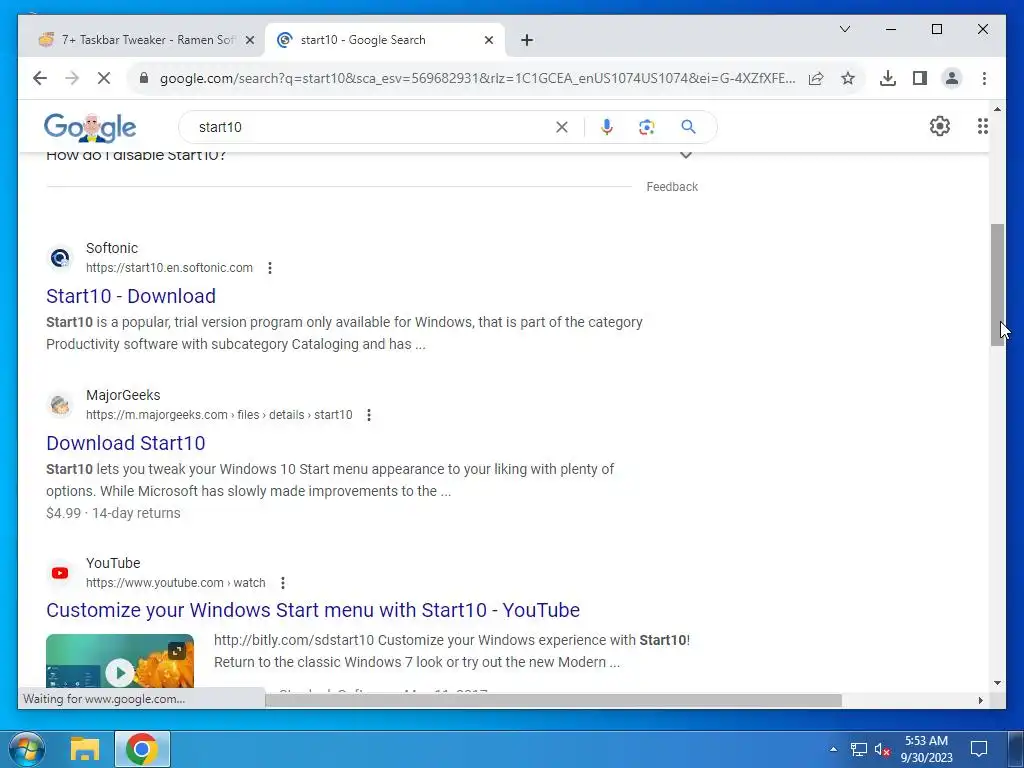Image resolution: width=1024 pixels, height=768 pixels.
Task: Close the start10 Google Search tab
Action: pyautogui.click(x=488, y=40)
